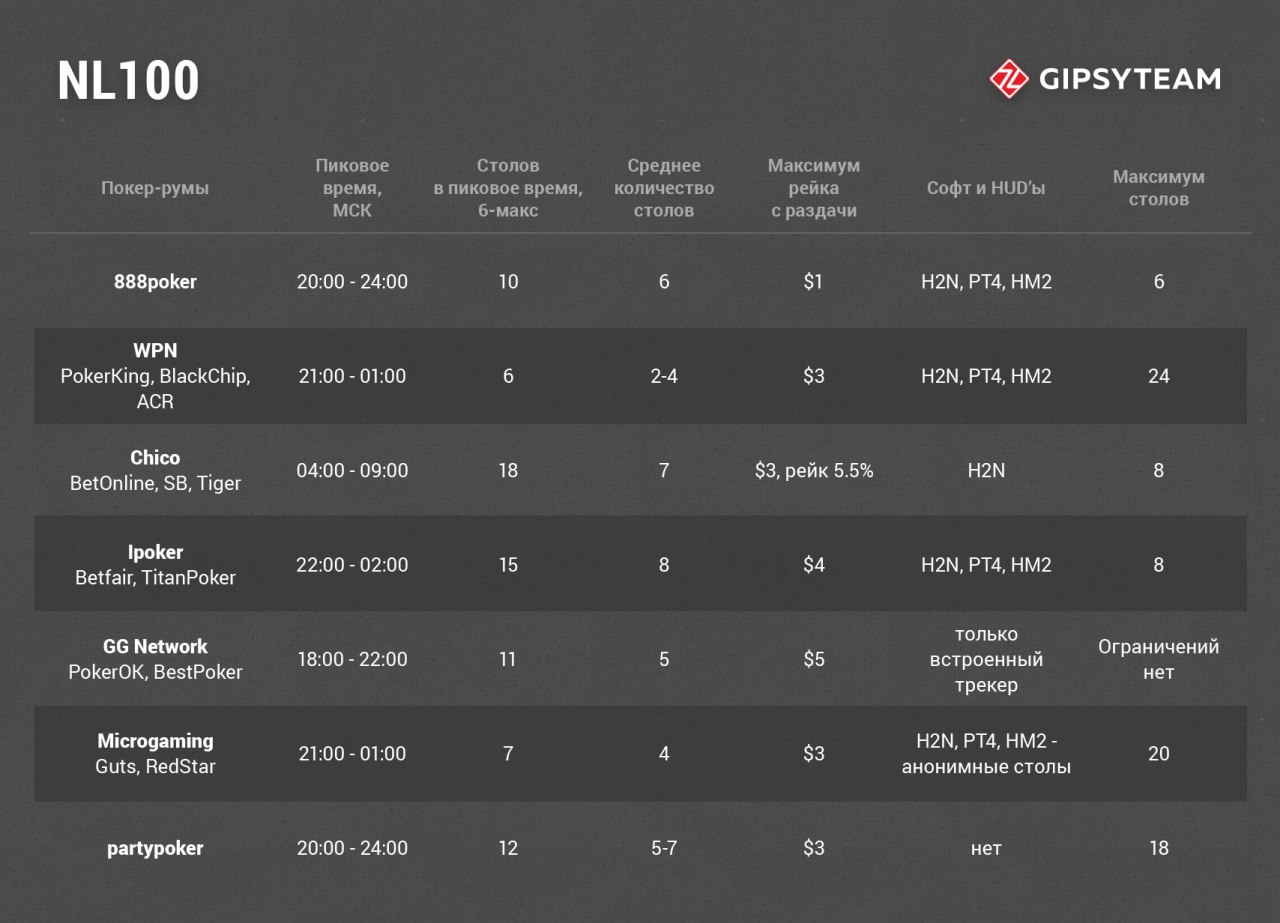The height and width of the screenshot is (923, 1280).
Task: Click the Покер-румы column header
Action: coord(155,188)
